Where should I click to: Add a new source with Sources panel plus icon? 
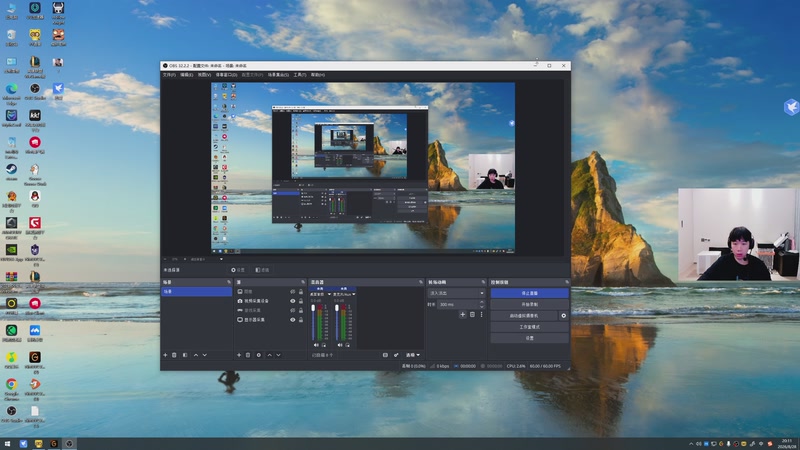(239, 355)
